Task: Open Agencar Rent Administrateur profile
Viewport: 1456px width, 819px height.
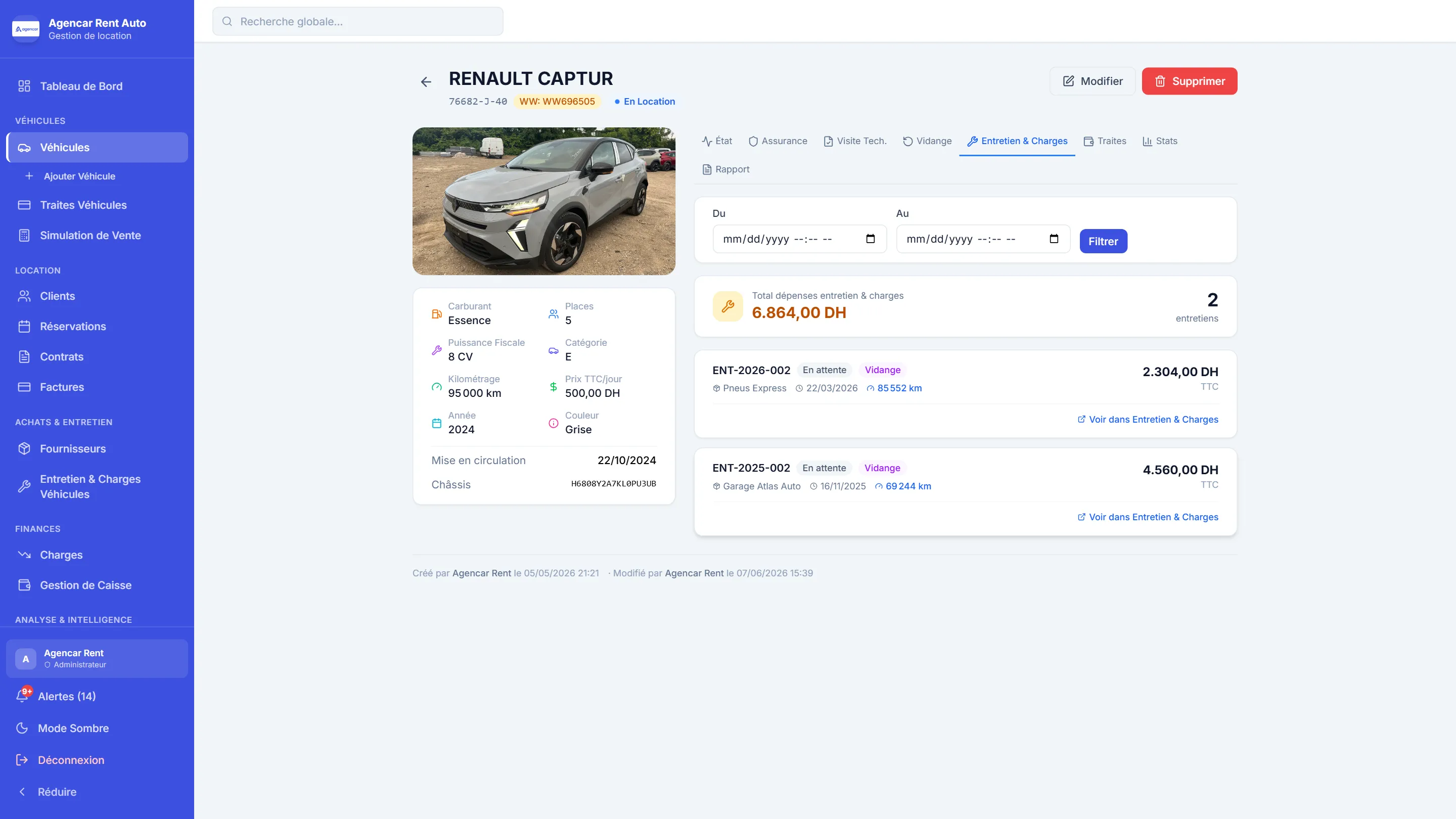Action: (x=97, y=658)
